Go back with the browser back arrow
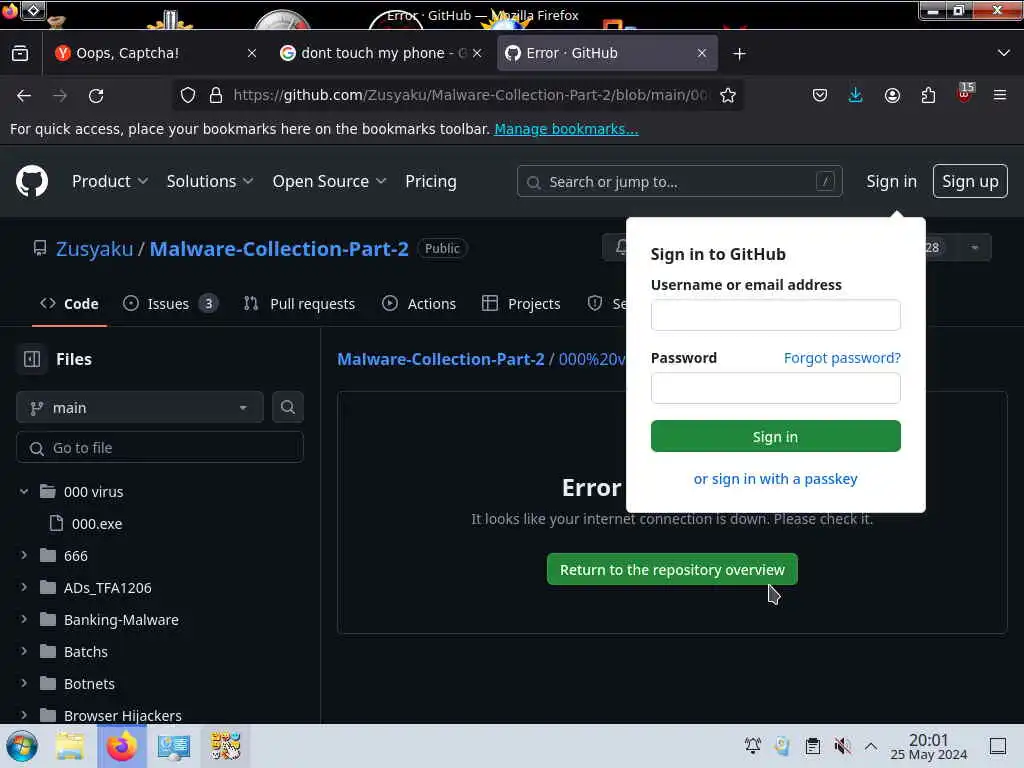 pyautogui.click(x=24, y=95)
